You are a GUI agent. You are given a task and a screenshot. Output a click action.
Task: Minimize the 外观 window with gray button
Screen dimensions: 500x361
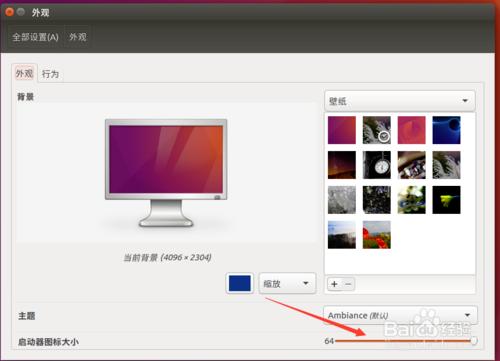point(21,12)
